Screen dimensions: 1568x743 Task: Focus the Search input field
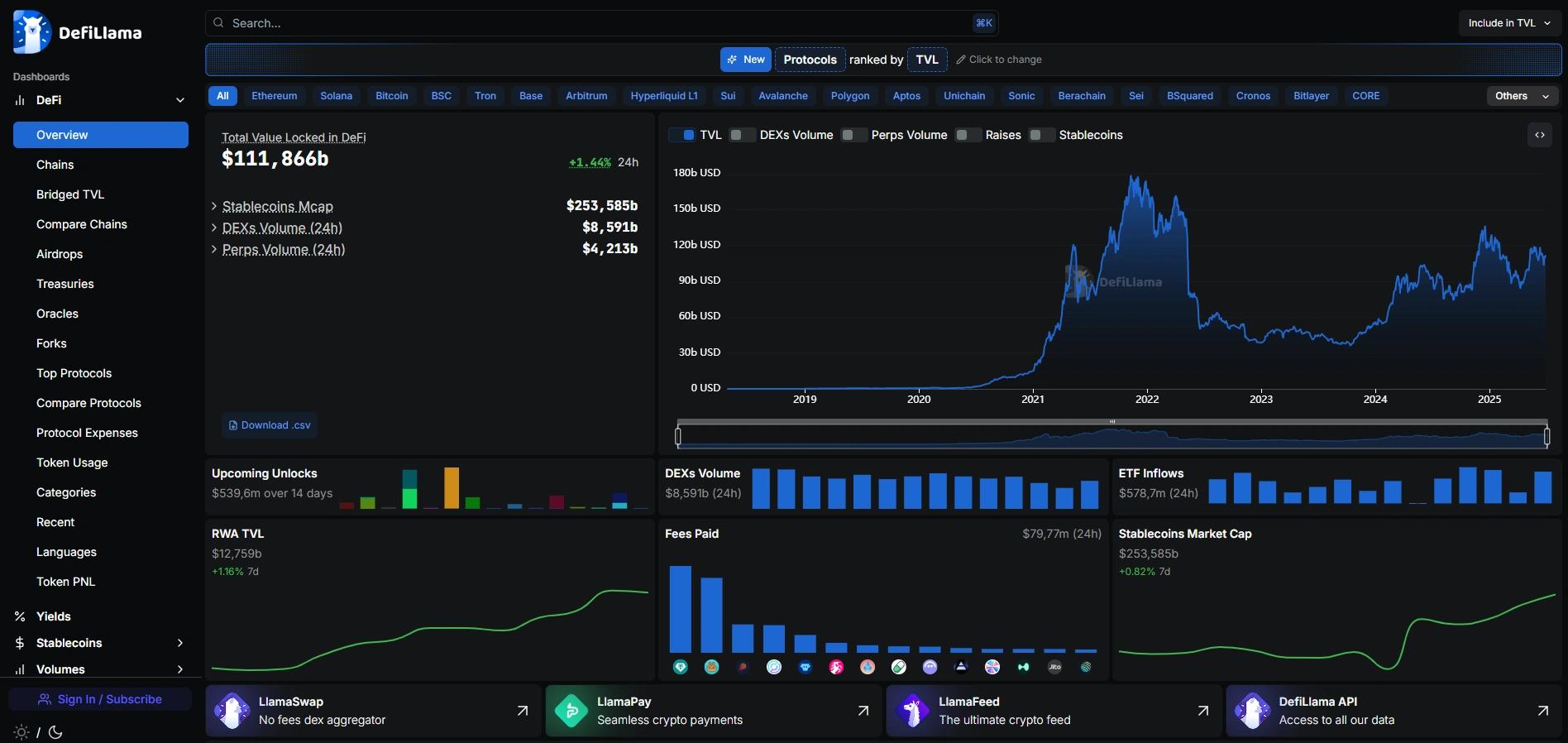[x=602, y=23]
